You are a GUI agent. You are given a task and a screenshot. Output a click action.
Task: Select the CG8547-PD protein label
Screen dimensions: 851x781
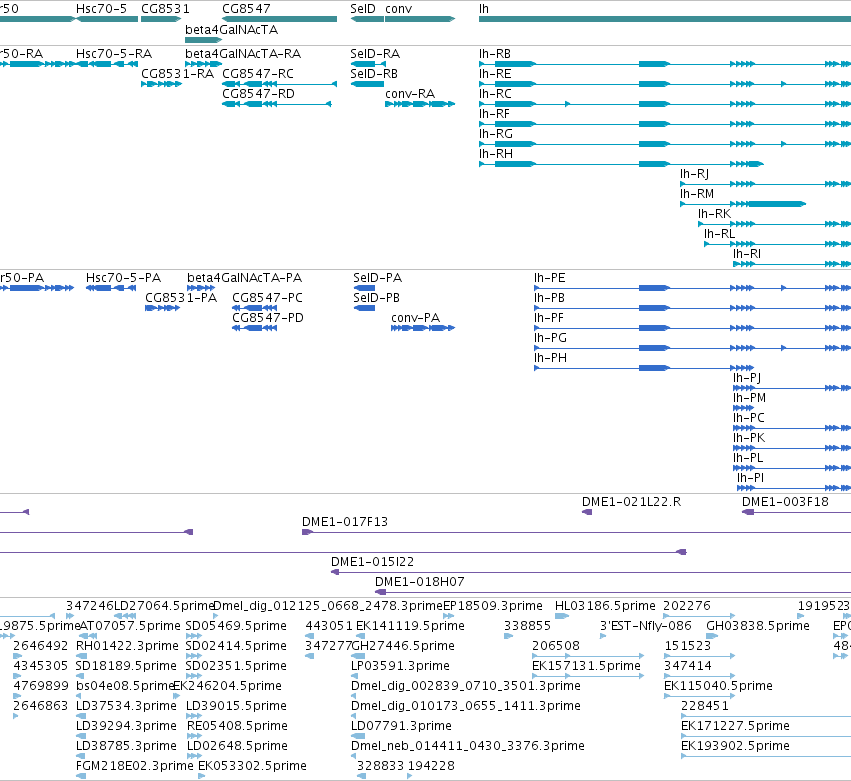click(x=268, y=318)
